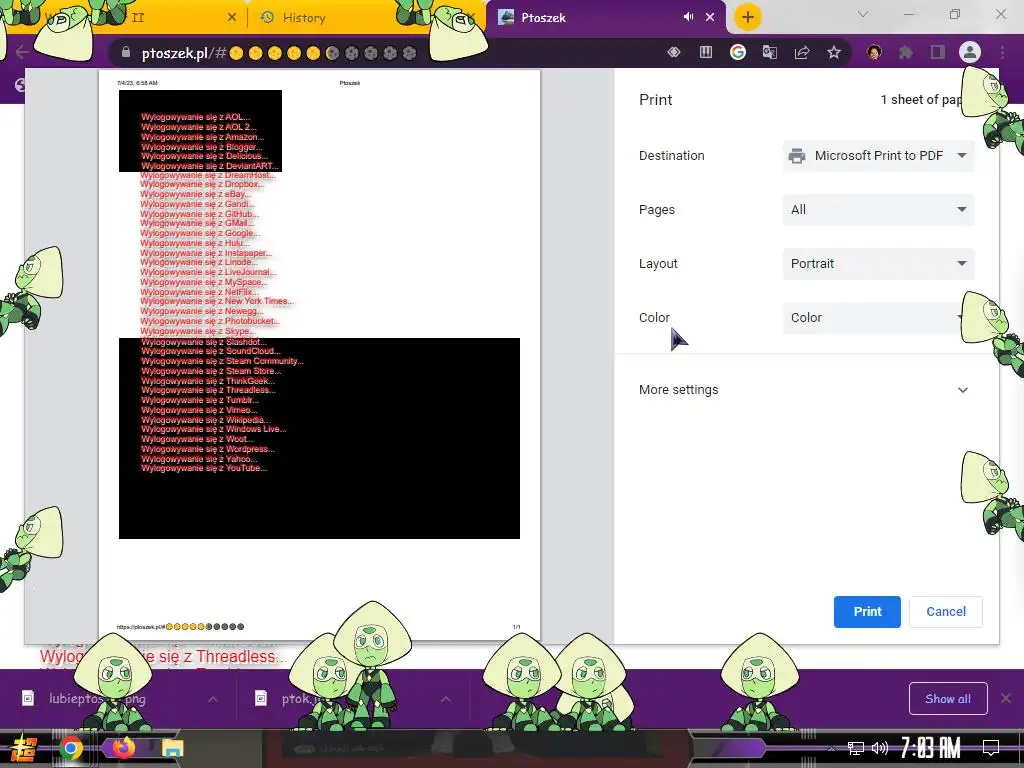This screenshot has height=768, width=1024.
Task: Close the tab left of History
Action: click(232, 18)
